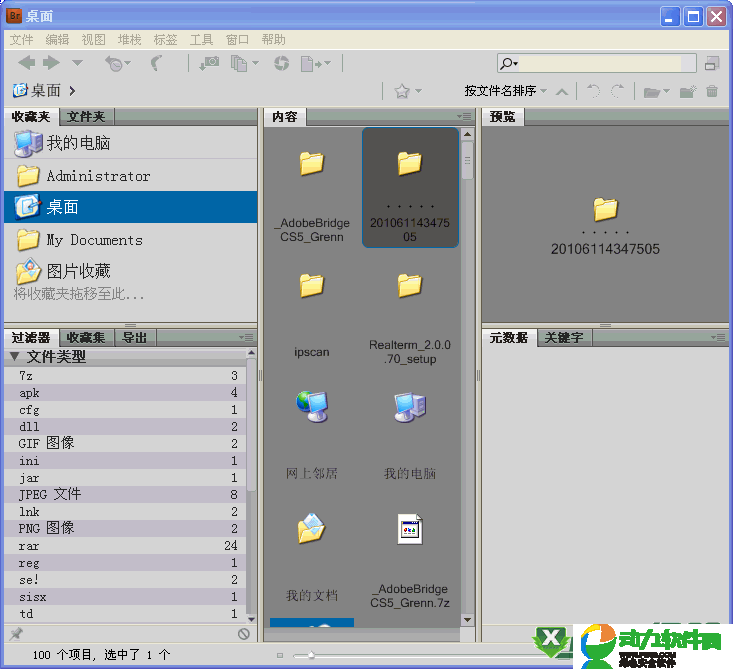Screen dimensions: 733x669
Task: Click the get photos from camera icon
Action: 209,63
